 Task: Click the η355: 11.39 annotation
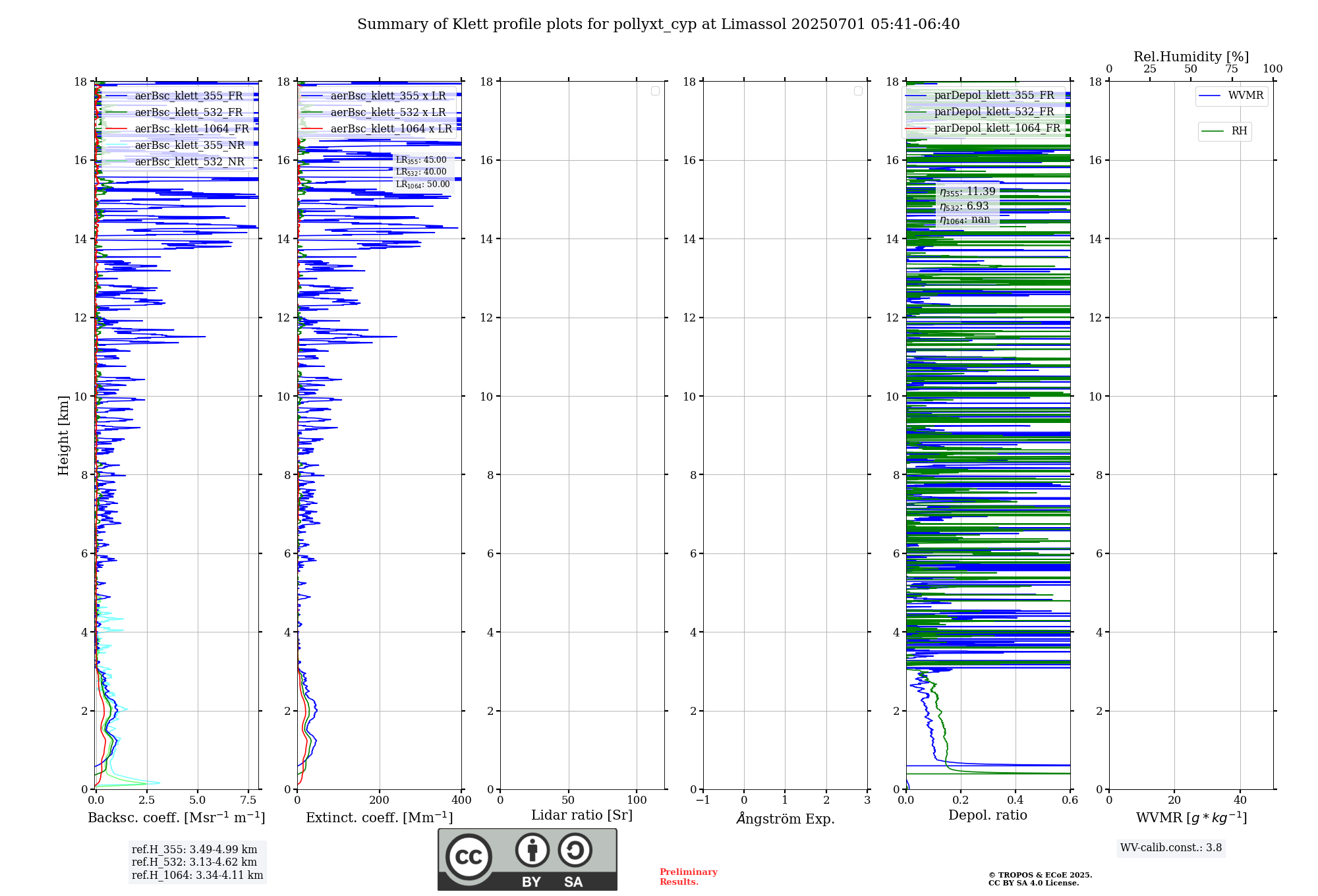point(967,192)
